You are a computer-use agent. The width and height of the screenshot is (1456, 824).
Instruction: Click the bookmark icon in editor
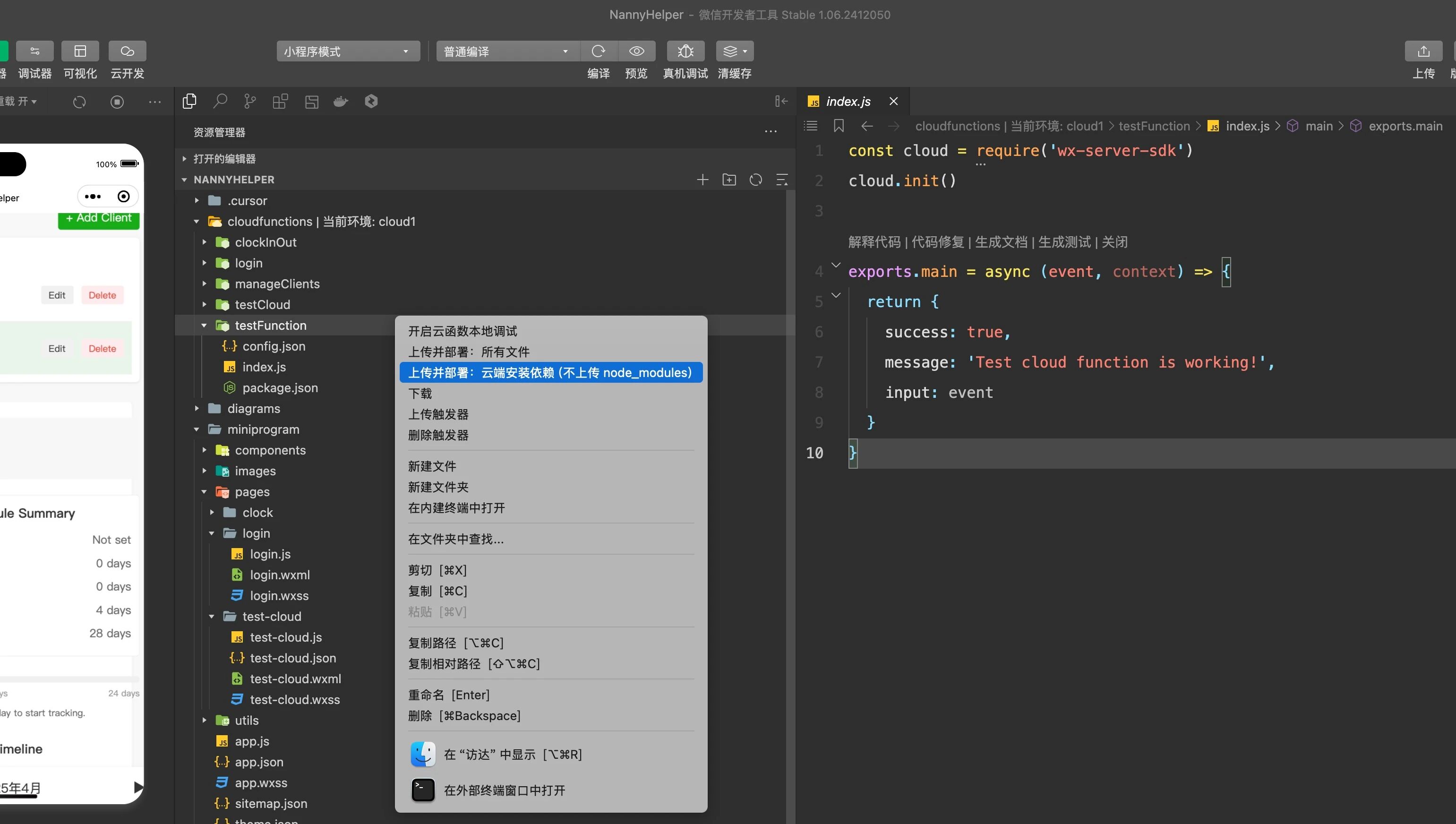[839, 126]
